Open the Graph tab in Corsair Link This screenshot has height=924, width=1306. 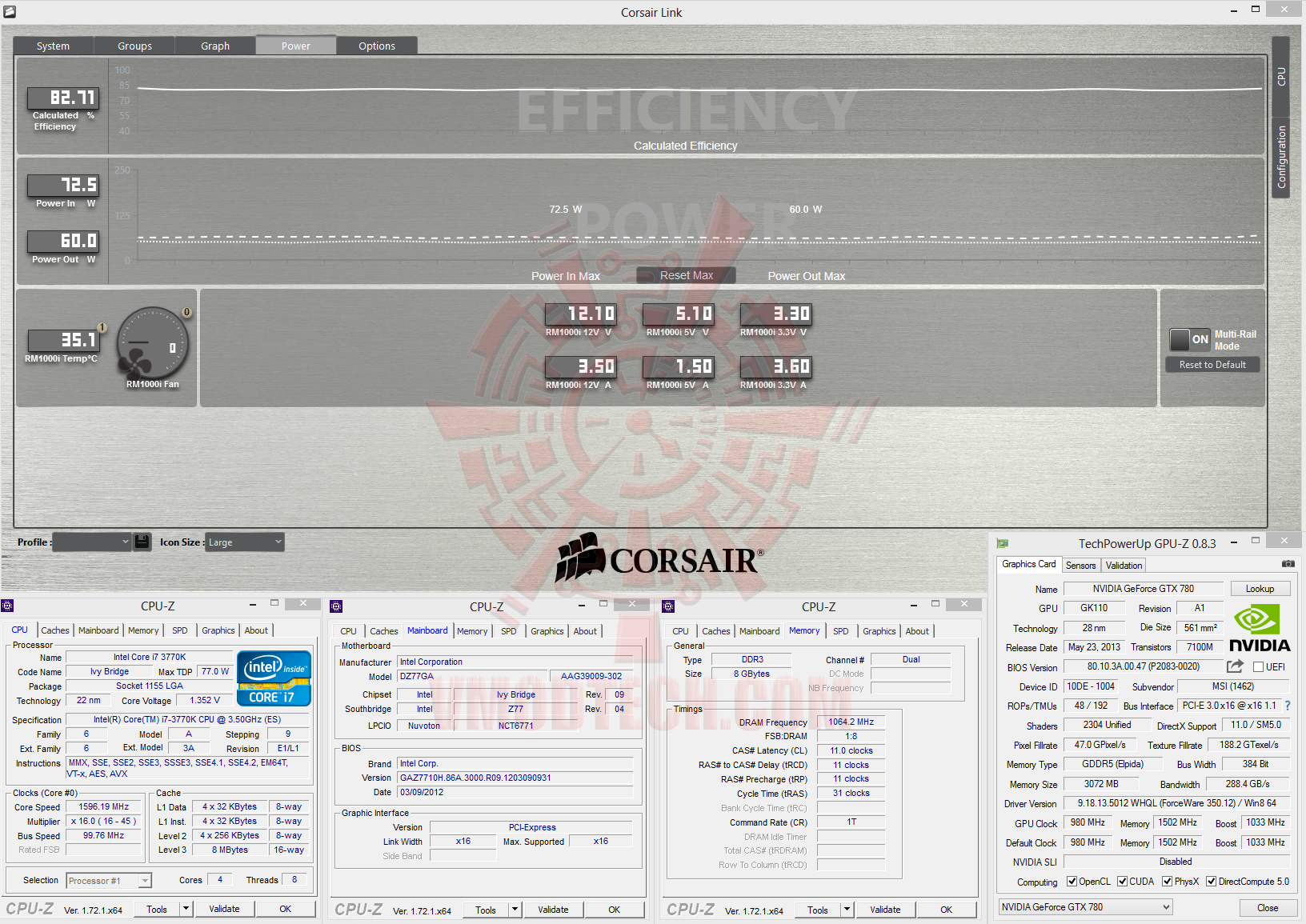pyautogui.click(x=215, y=46)
